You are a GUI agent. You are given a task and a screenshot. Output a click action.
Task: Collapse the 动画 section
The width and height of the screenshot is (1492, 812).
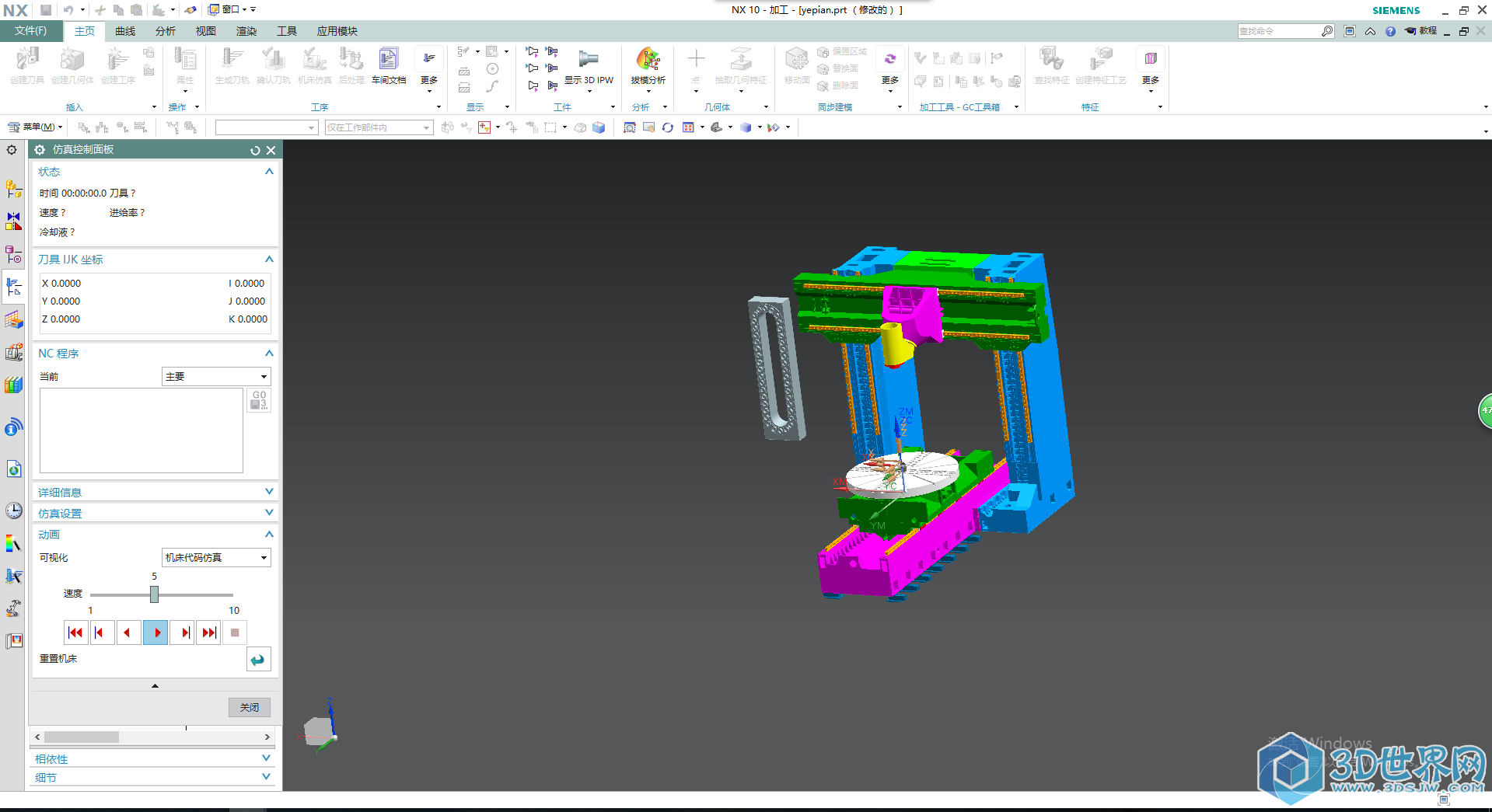tap(269, 534)
